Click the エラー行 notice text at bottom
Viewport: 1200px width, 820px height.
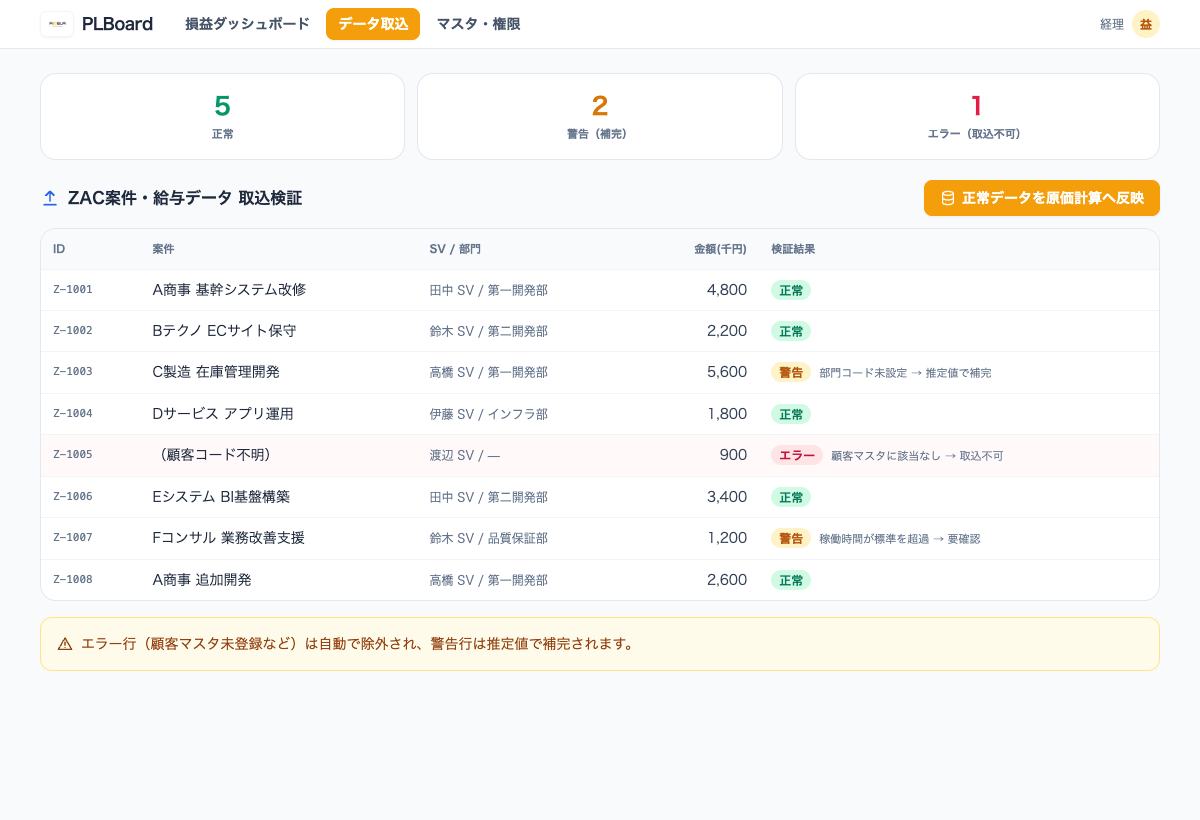click(x=360, y=644)
